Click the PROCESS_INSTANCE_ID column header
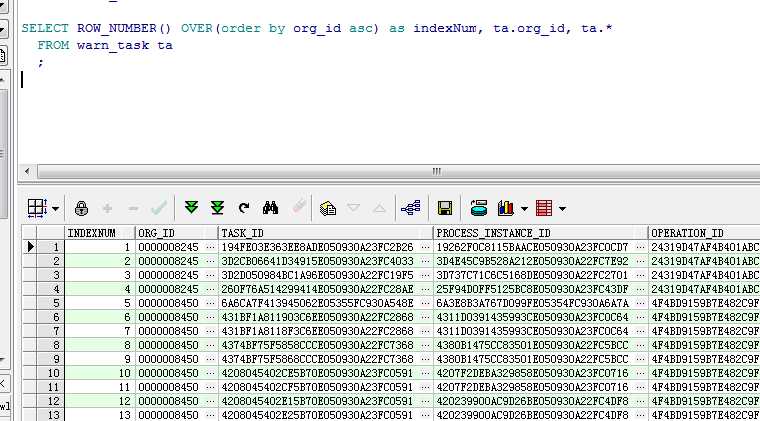The image size is (760, 421). (540, 233)
